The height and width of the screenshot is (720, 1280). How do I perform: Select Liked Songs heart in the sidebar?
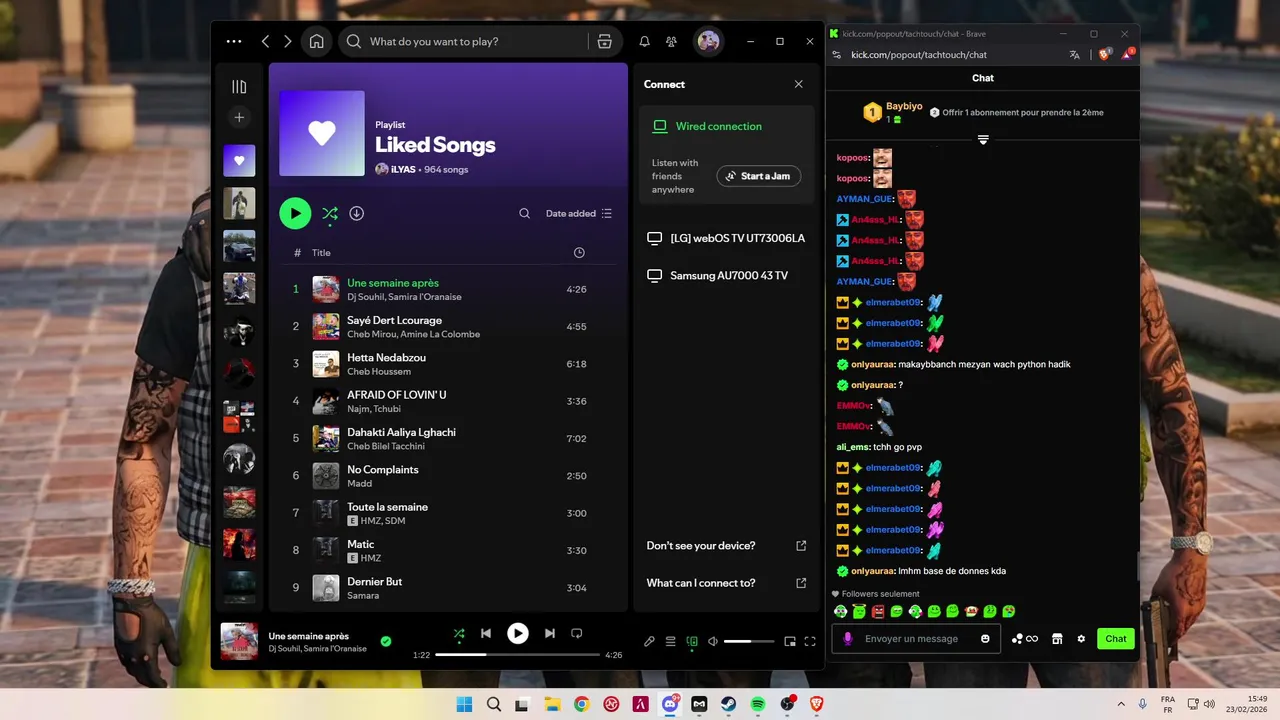239,160
